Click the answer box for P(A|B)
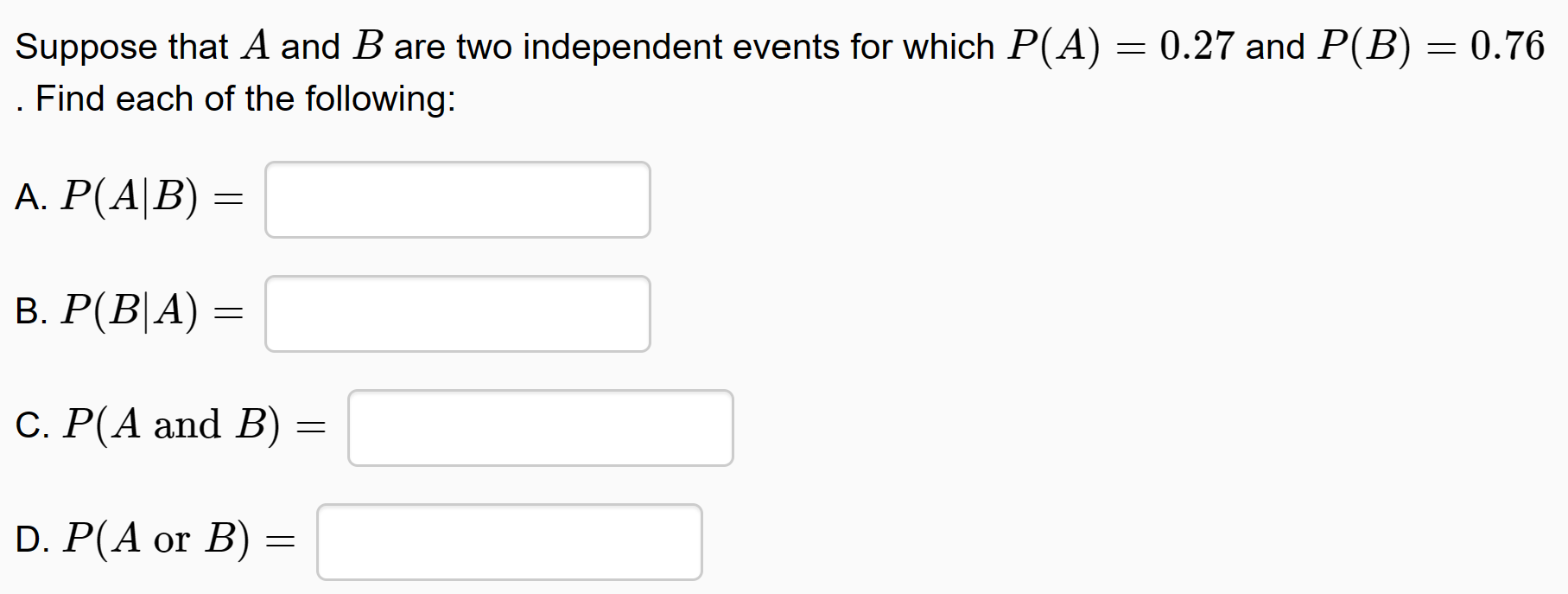The width and height of the screenshot is (1568, 594). click(x=457, y=199)
